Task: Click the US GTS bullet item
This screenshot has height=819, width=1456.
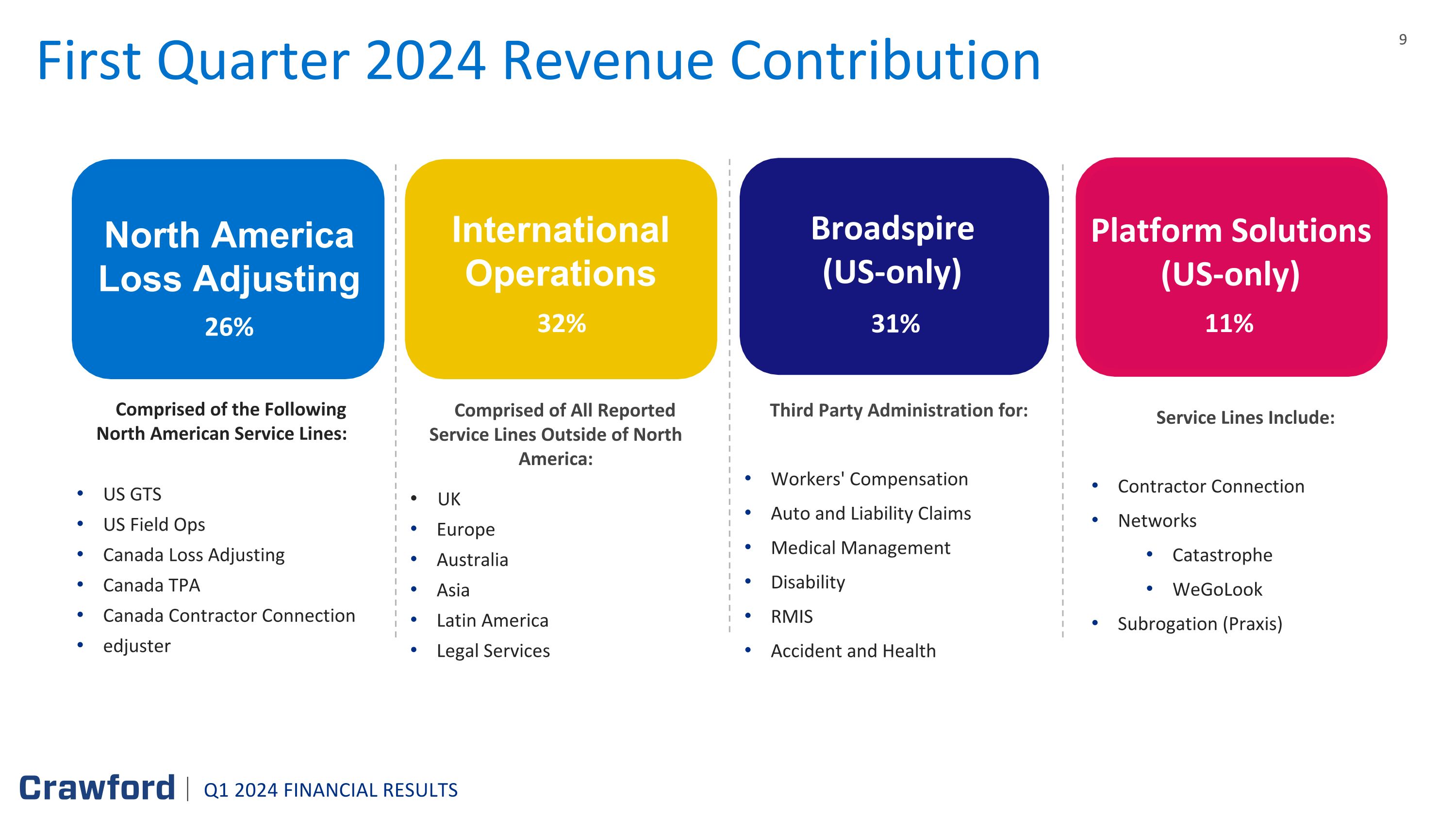Action: pos(132,495)
